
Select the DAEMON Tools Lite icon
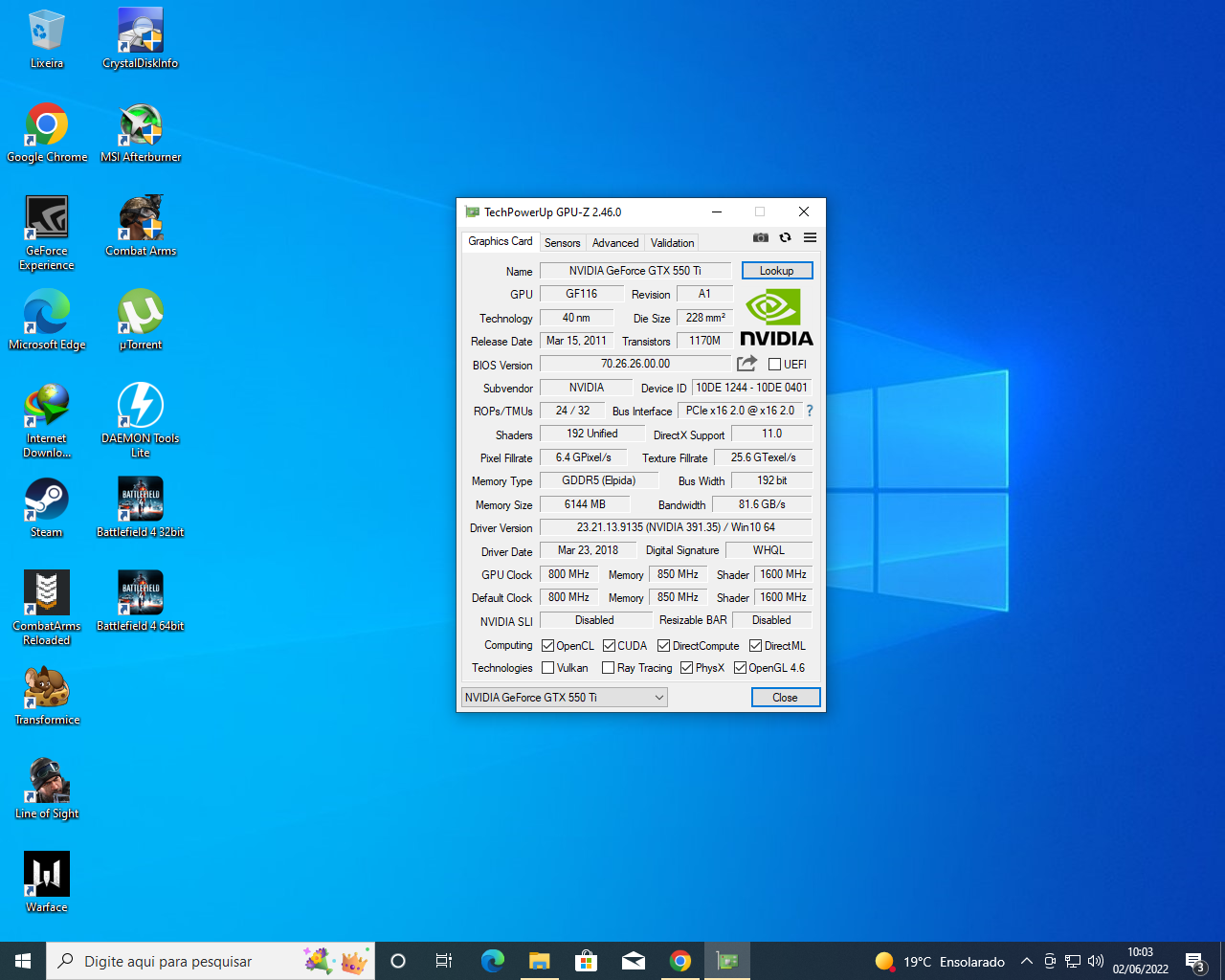[x=141, y=420]
